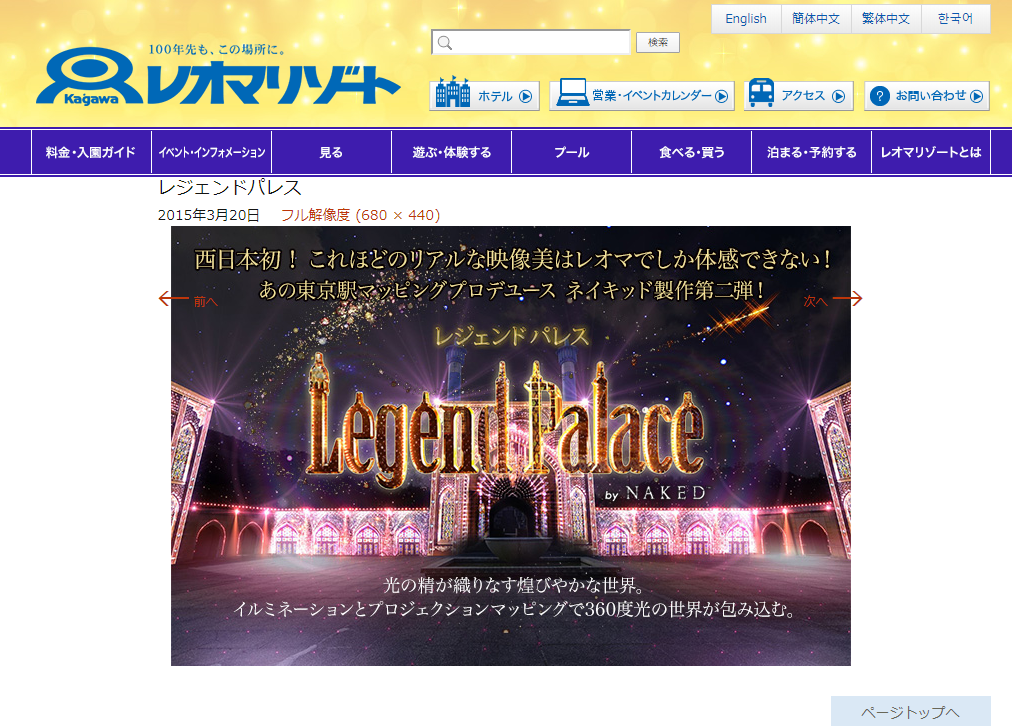Viewport: 1012px width, 726px height.
Task: Click the 検索 search button
Action: pos(658,43)
